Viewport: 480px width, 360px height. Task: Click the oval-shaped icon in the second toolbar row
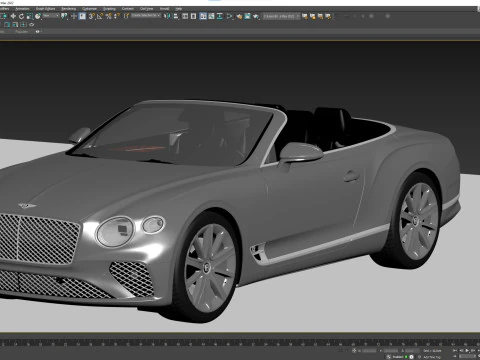coord(32,25)
